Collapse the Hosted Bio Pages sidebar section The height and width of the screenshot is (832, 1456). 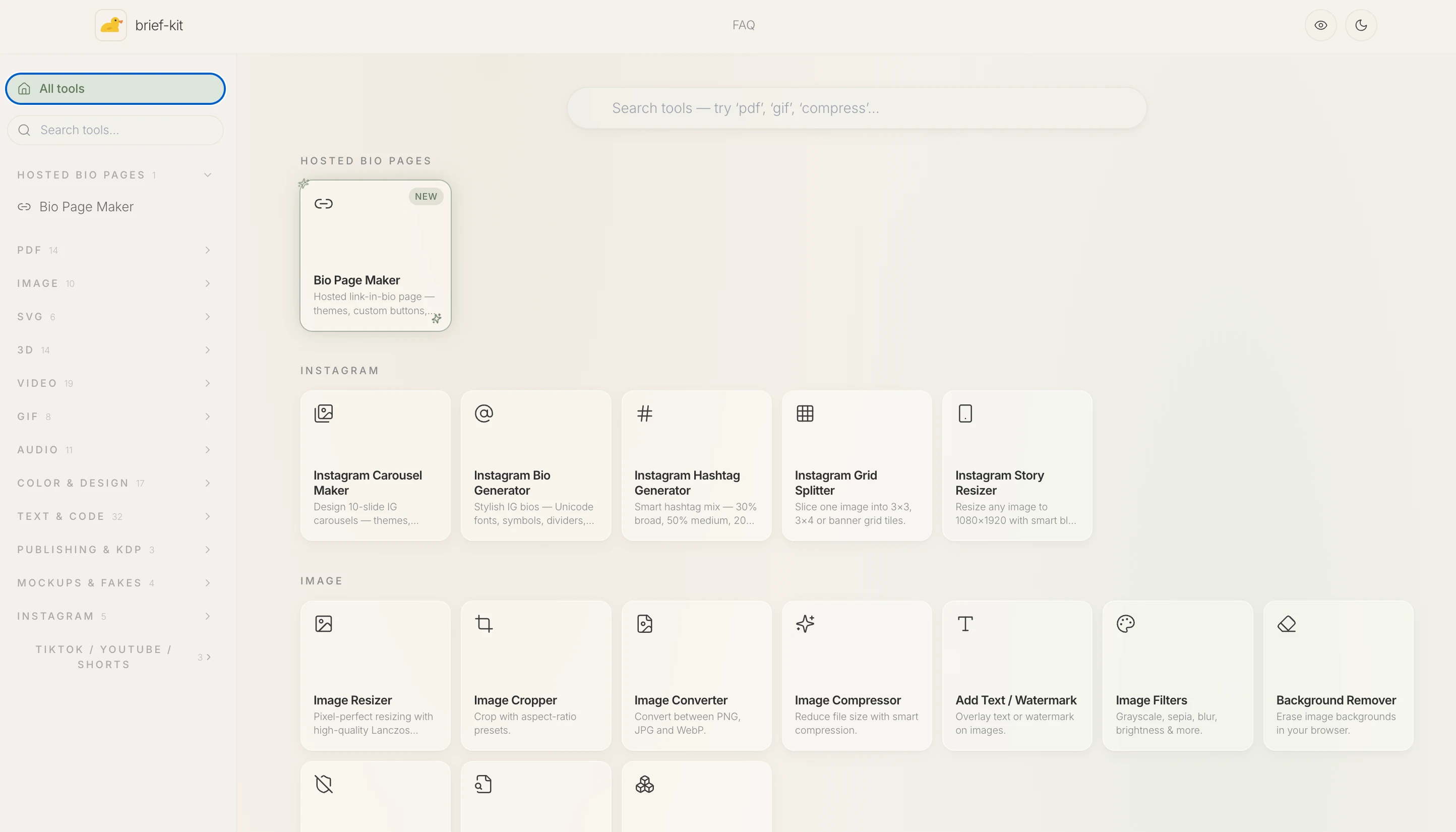click(207, 175)
